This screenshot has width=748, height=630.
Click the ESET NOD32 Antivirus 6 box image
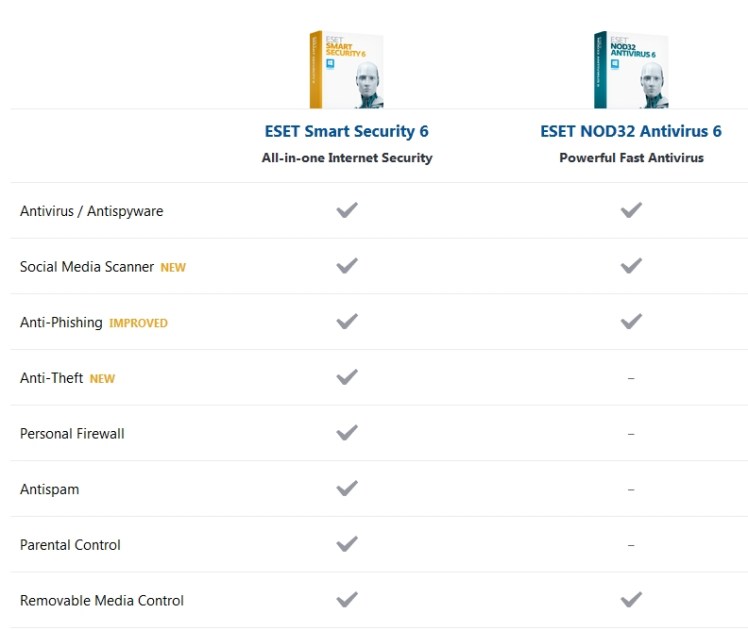point(631,69)
